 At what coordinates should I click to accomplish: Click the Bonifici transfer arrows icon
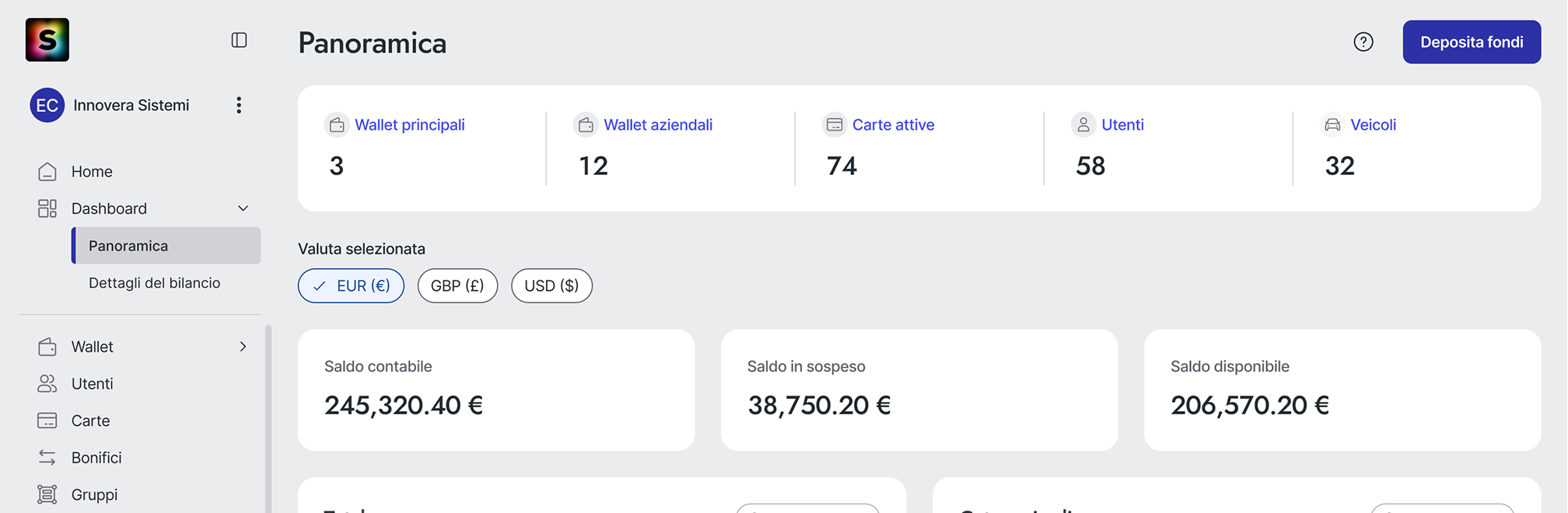pyautogui.click(x=47, y=458)
